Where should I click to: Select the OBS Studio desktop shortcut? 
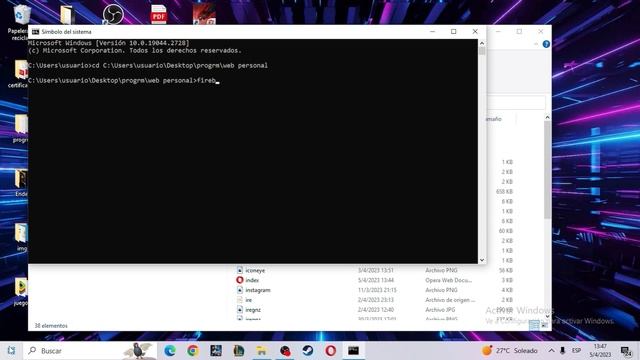tap(113, 14)
